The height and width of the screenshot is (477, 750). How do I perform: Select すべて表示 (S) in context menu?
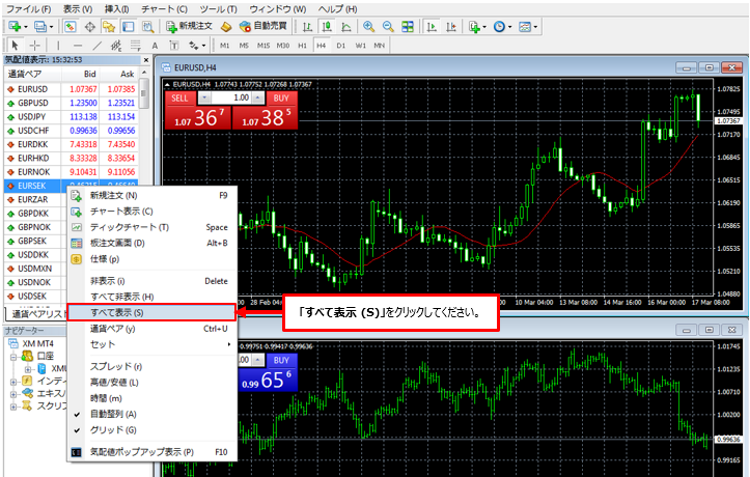[x=117, y=313]
